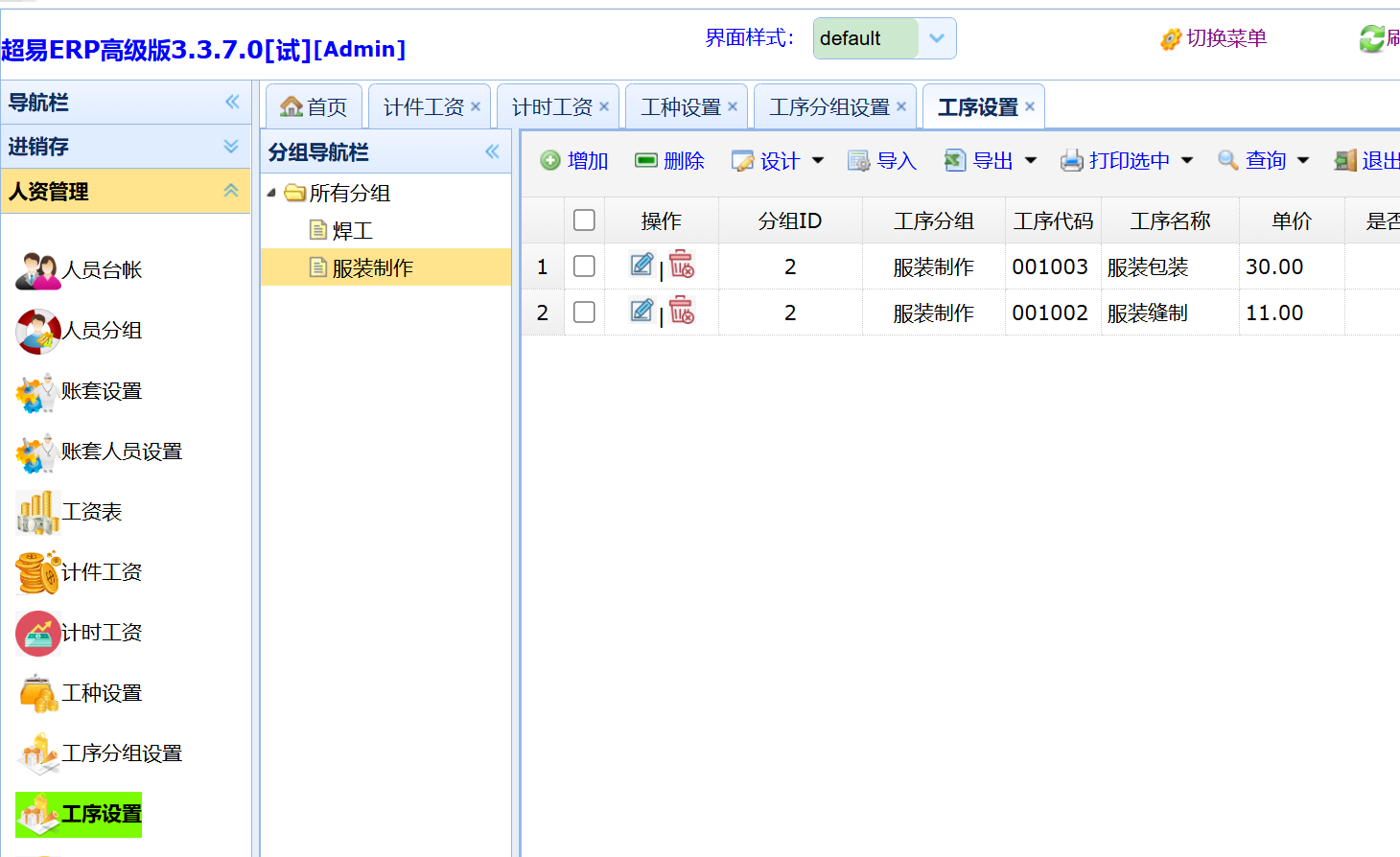Select the 焊工 group in tree
The height and width of the screenshot is (857, 1400).
click(x=352, y=231)
